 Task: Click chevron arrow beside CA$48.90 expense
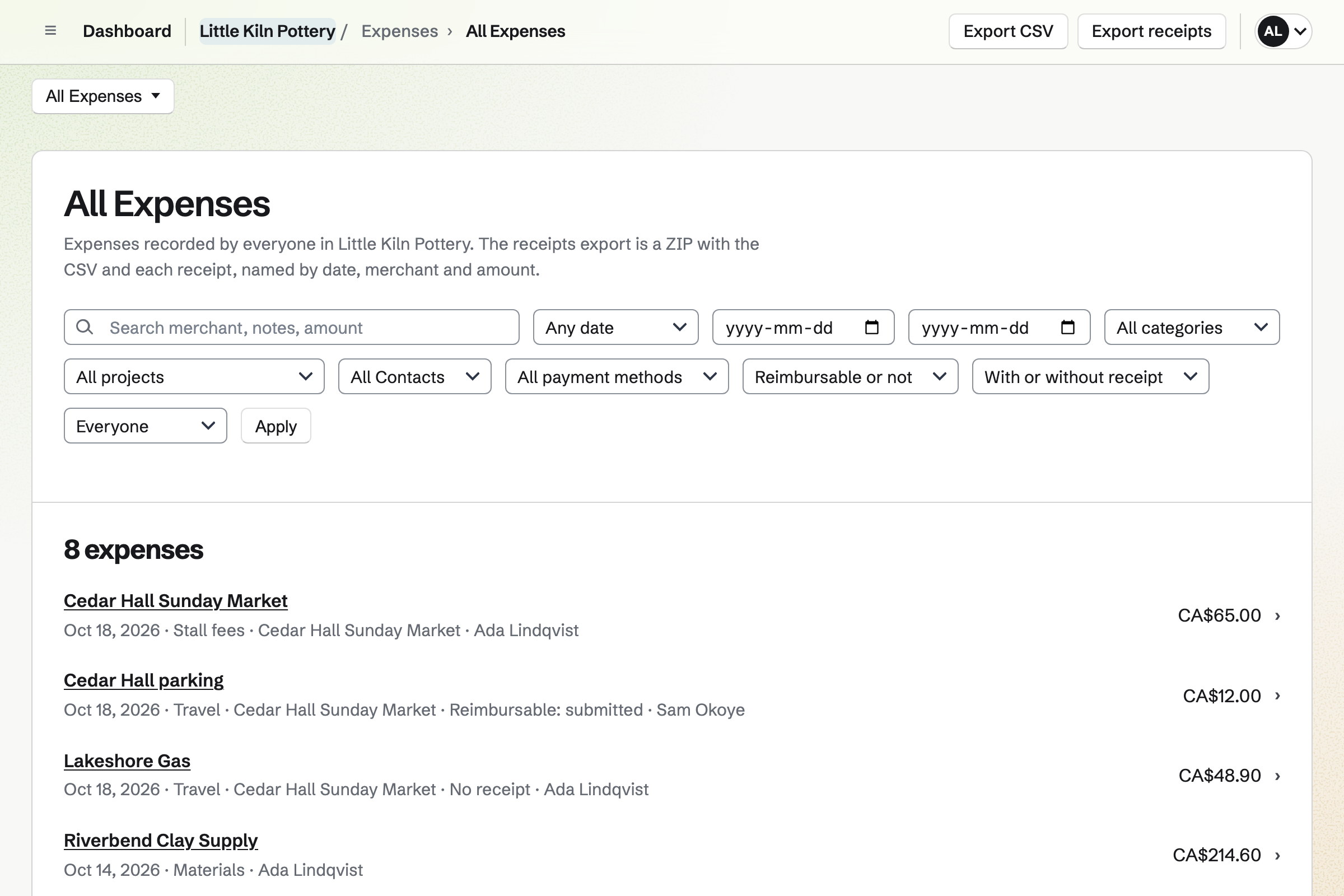[1277, 776]
